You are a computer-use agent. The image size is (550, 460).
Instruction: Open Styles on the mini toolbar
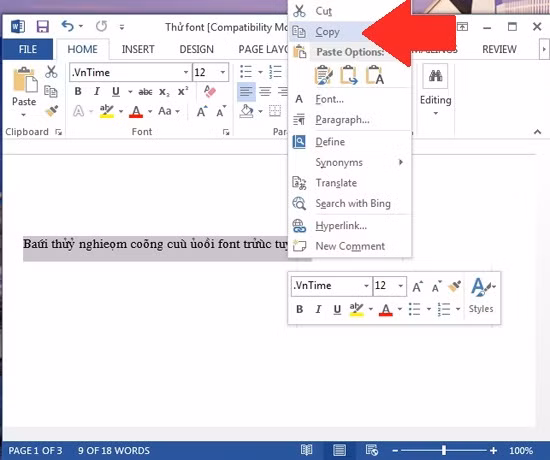[481, 296]
